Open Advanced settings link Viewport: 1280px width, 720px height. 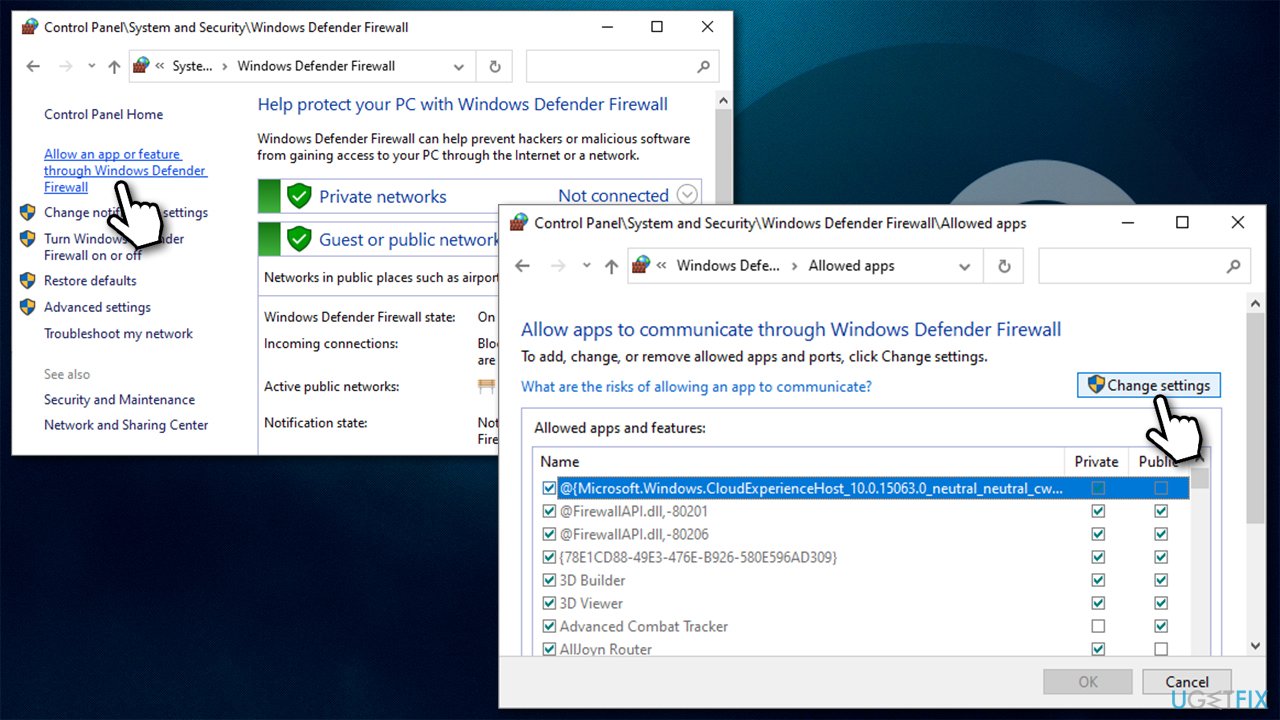click(x=97, y=307)
